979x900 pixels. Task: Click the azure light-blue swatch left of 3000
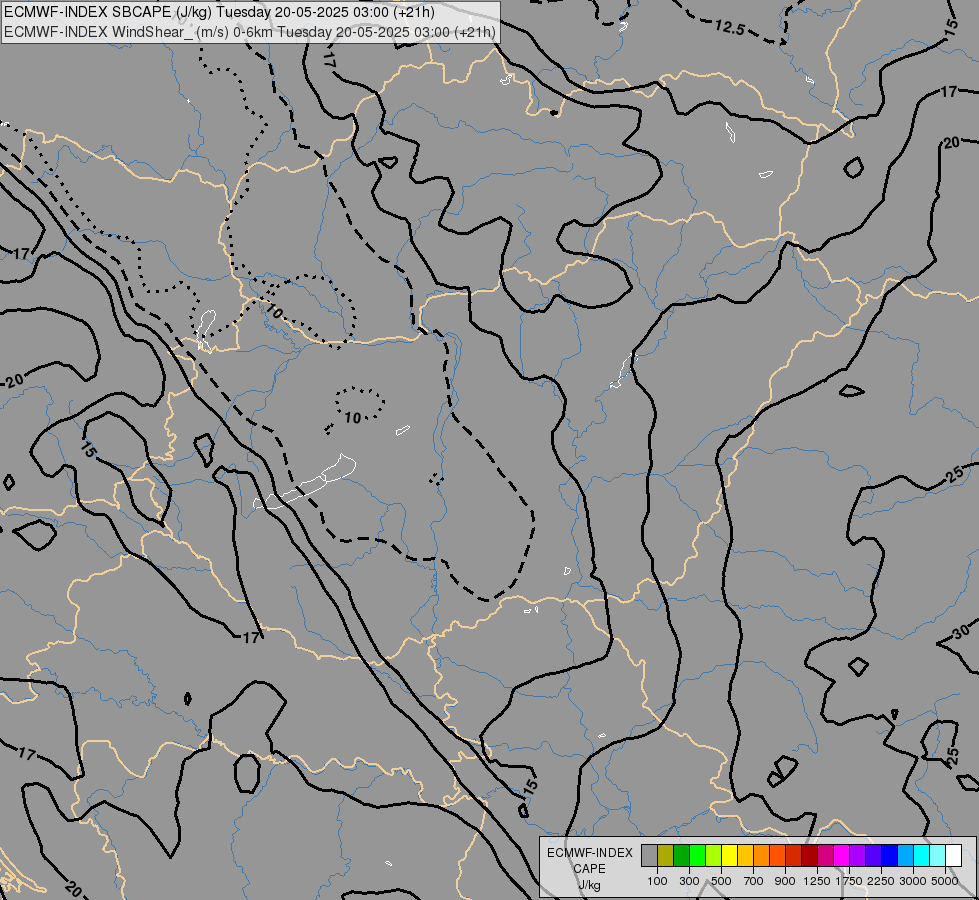tap(906, 856)
